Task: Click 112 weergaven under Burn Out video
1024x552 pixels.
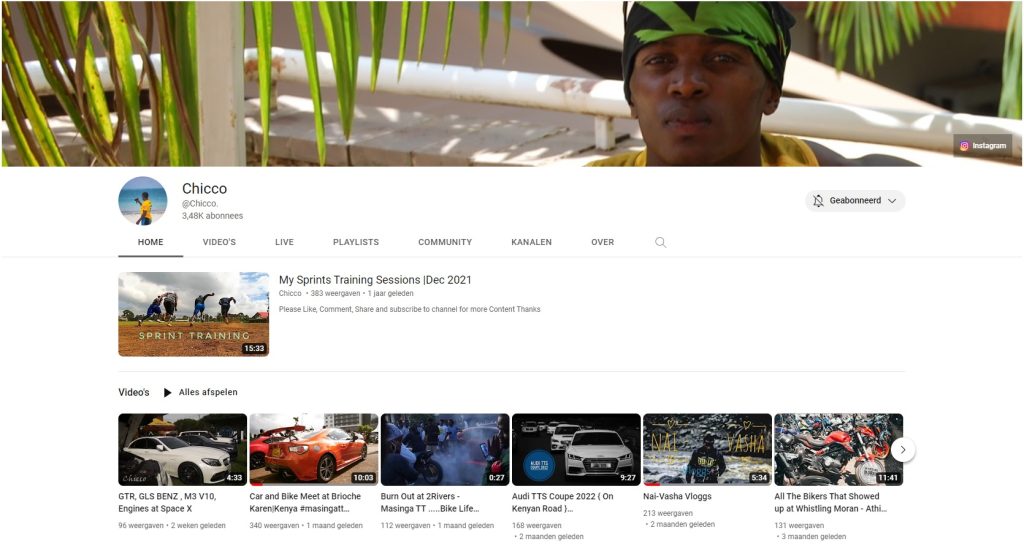Action: [406, 525]
